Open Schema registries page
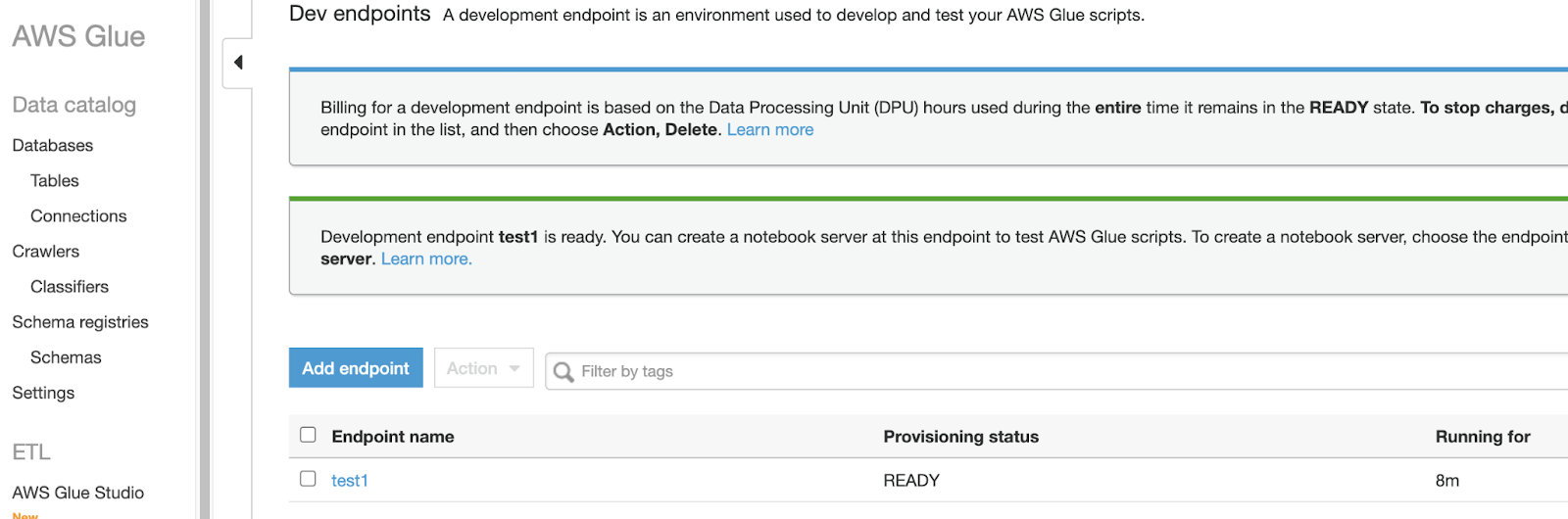 click(x=80, y=322)
